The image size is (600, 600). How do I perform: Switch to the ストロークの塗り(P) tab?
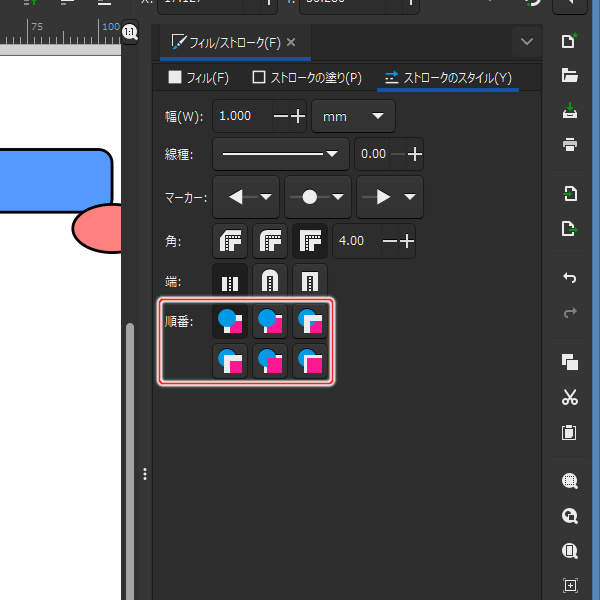pyautogui.click(x=307, y=77)
